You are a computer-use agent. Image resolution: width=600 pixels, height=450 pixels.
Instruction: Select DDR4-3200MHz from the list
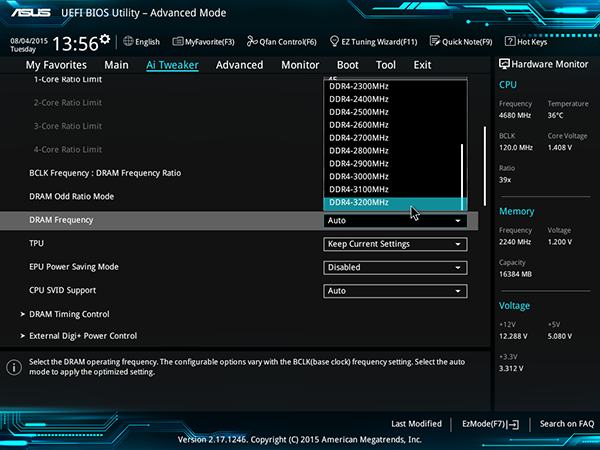click(x=395, y=203)
